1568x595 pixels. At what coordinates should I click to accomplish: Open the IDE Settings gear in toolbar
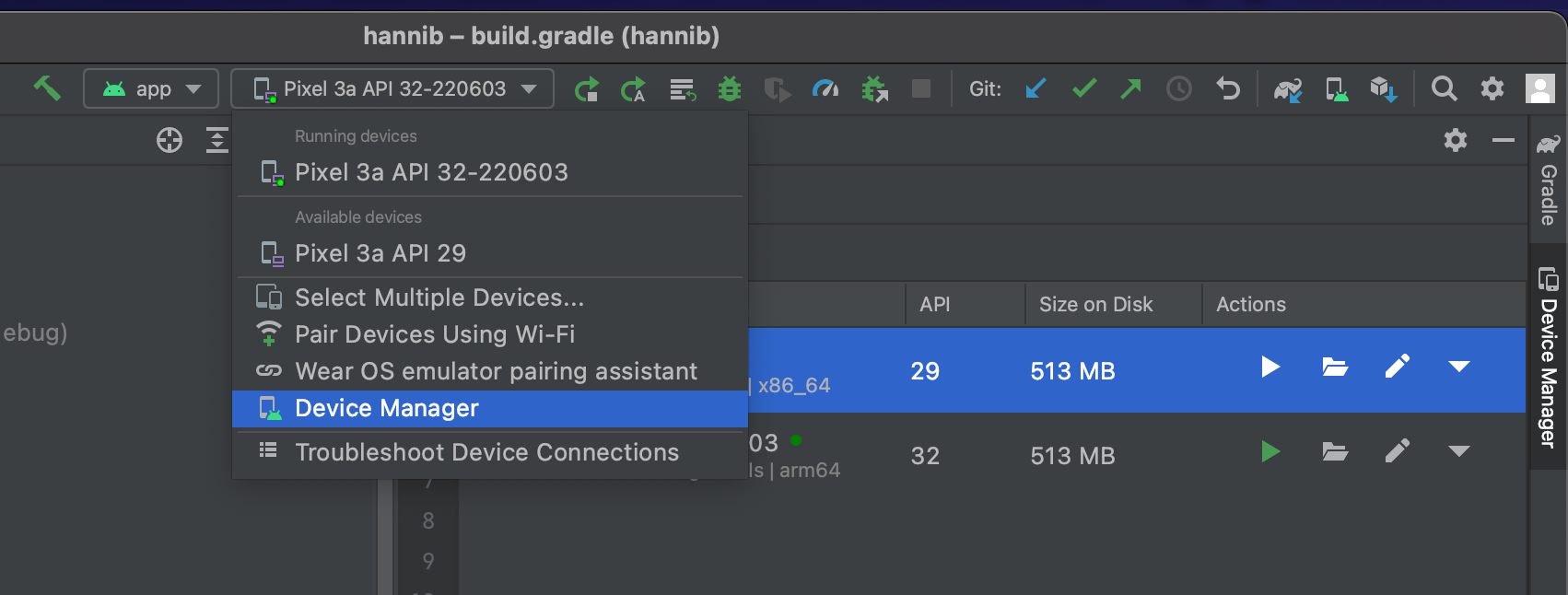point(1492,88)
